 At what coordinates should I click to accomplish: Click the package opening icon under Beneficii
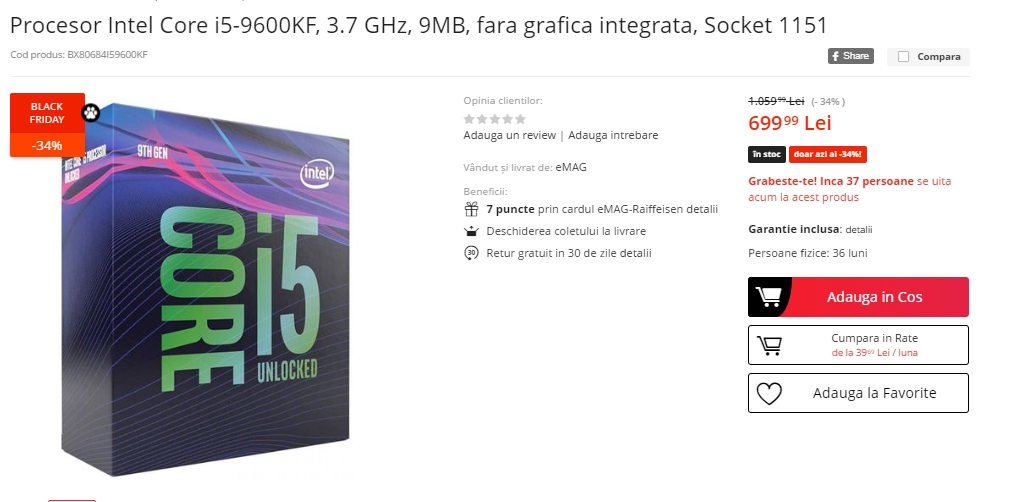471,231
